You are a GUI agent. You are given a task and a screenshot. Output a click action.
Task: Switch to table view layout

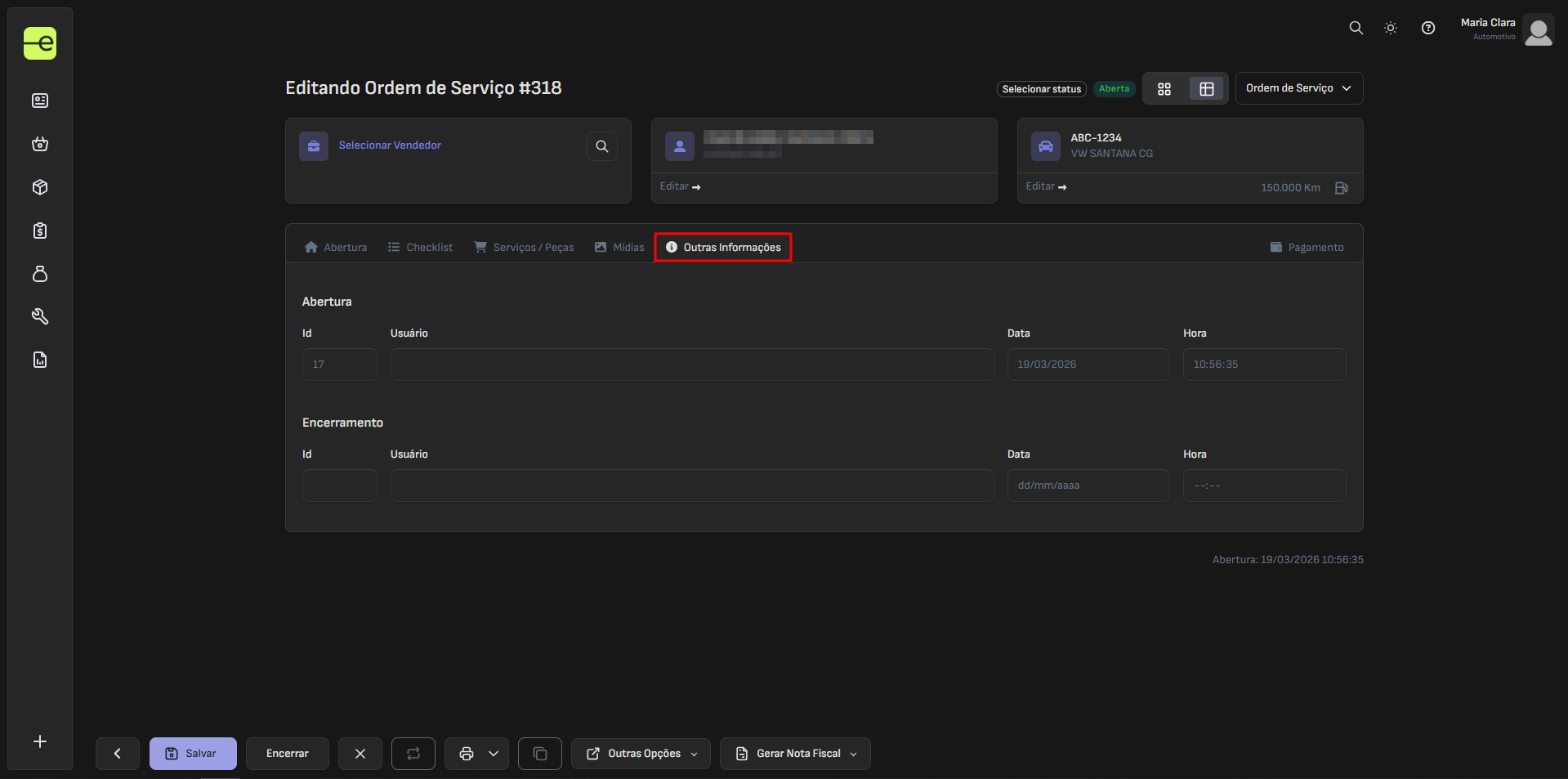click(1206, 89)
